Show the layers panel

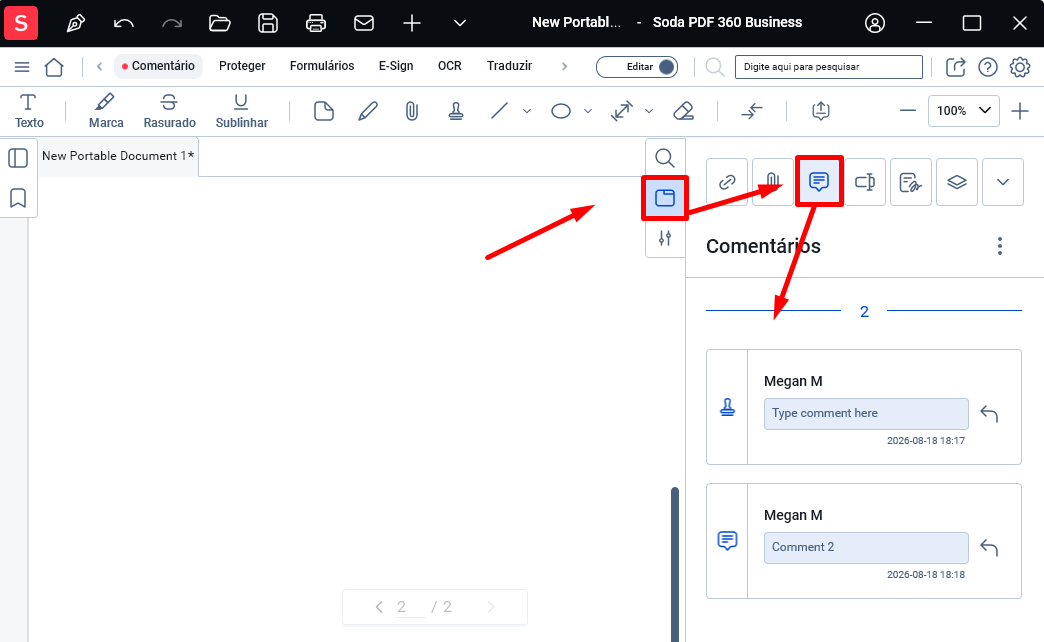(957, 182)
